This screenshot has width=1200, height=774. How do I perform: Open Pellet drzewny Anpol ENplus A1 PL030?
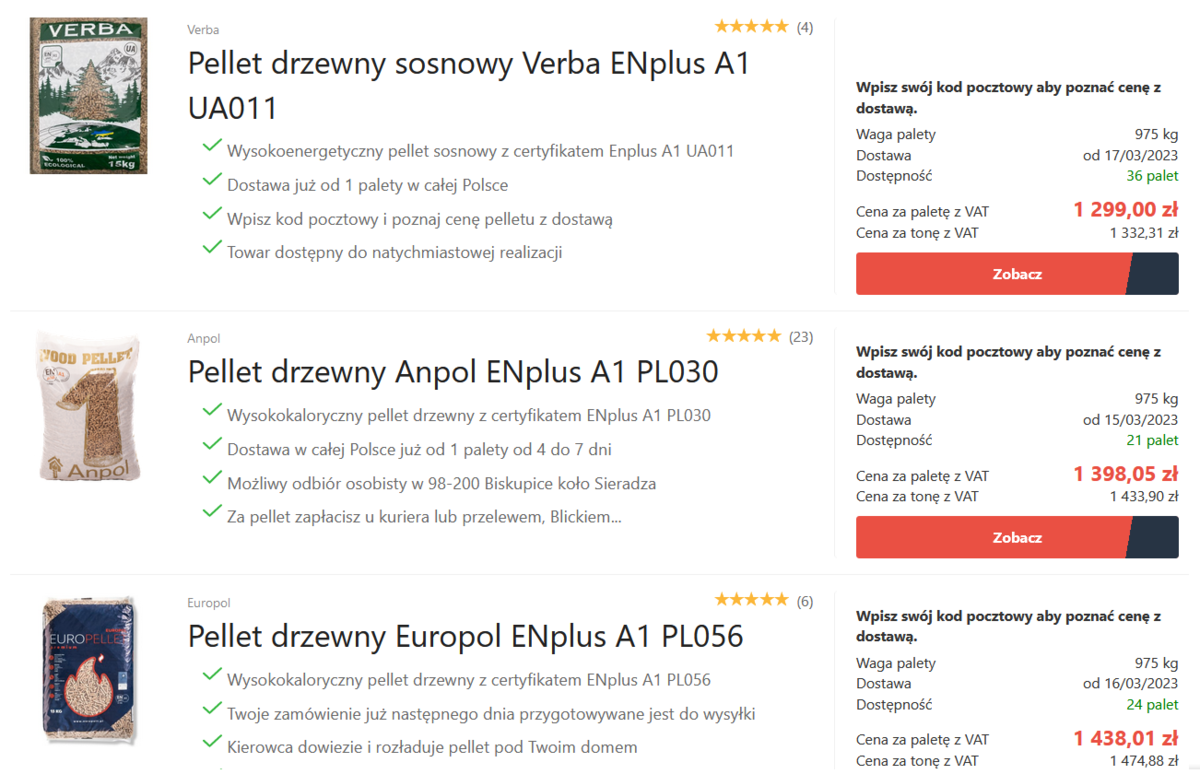[x=453, y=372]
